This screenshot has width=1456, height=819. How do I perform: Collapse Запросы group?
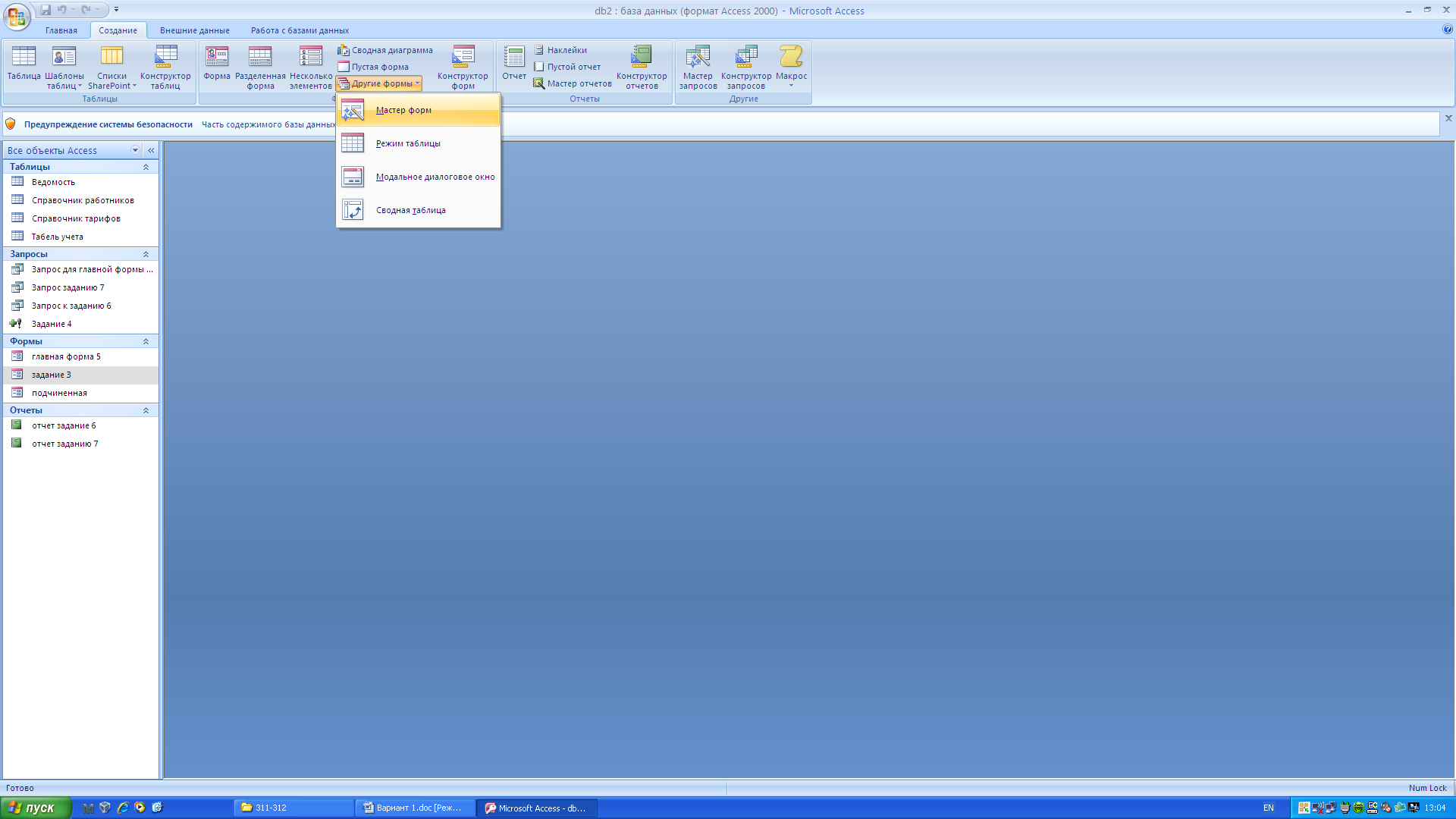tap(146, 254)
